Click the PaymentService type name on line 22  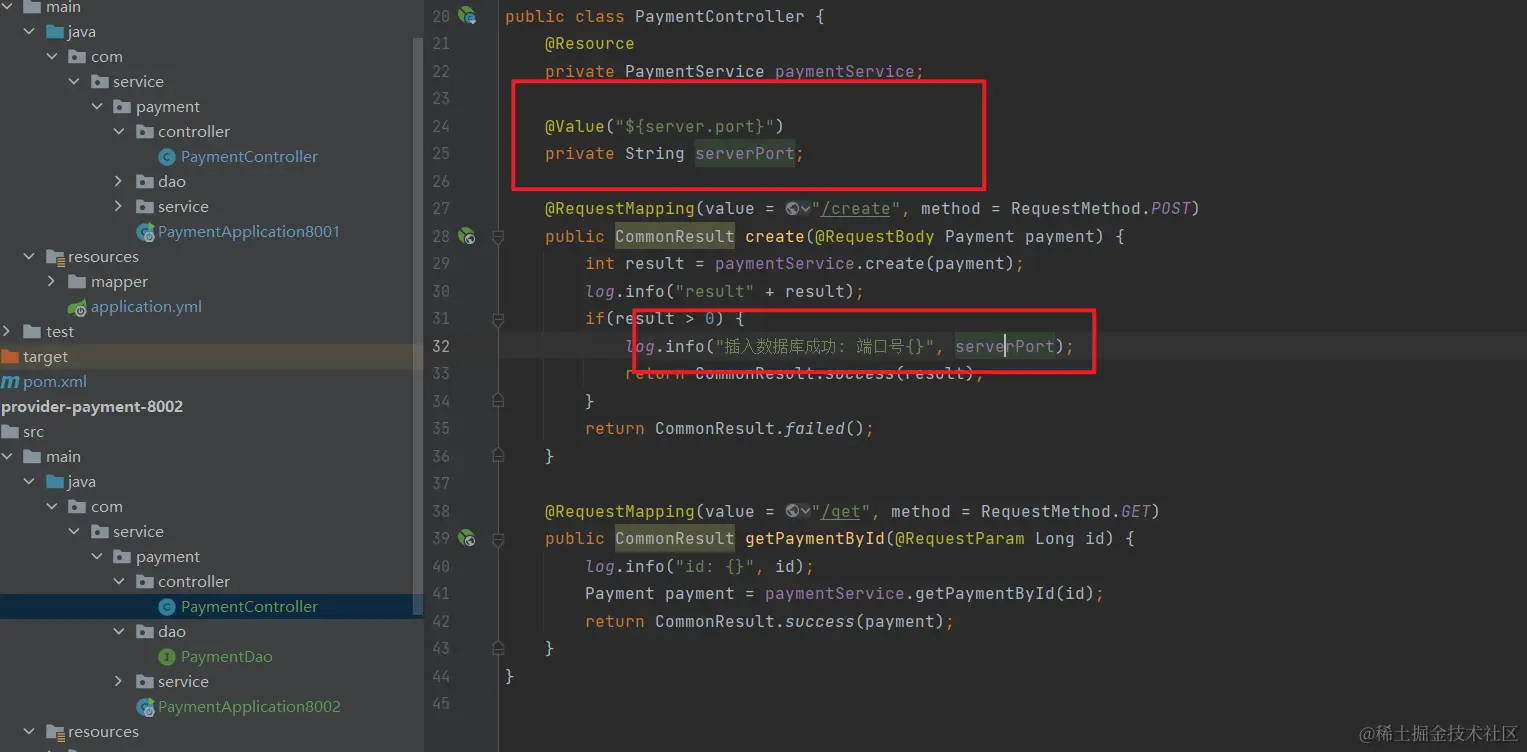click(x=695, y=72)
